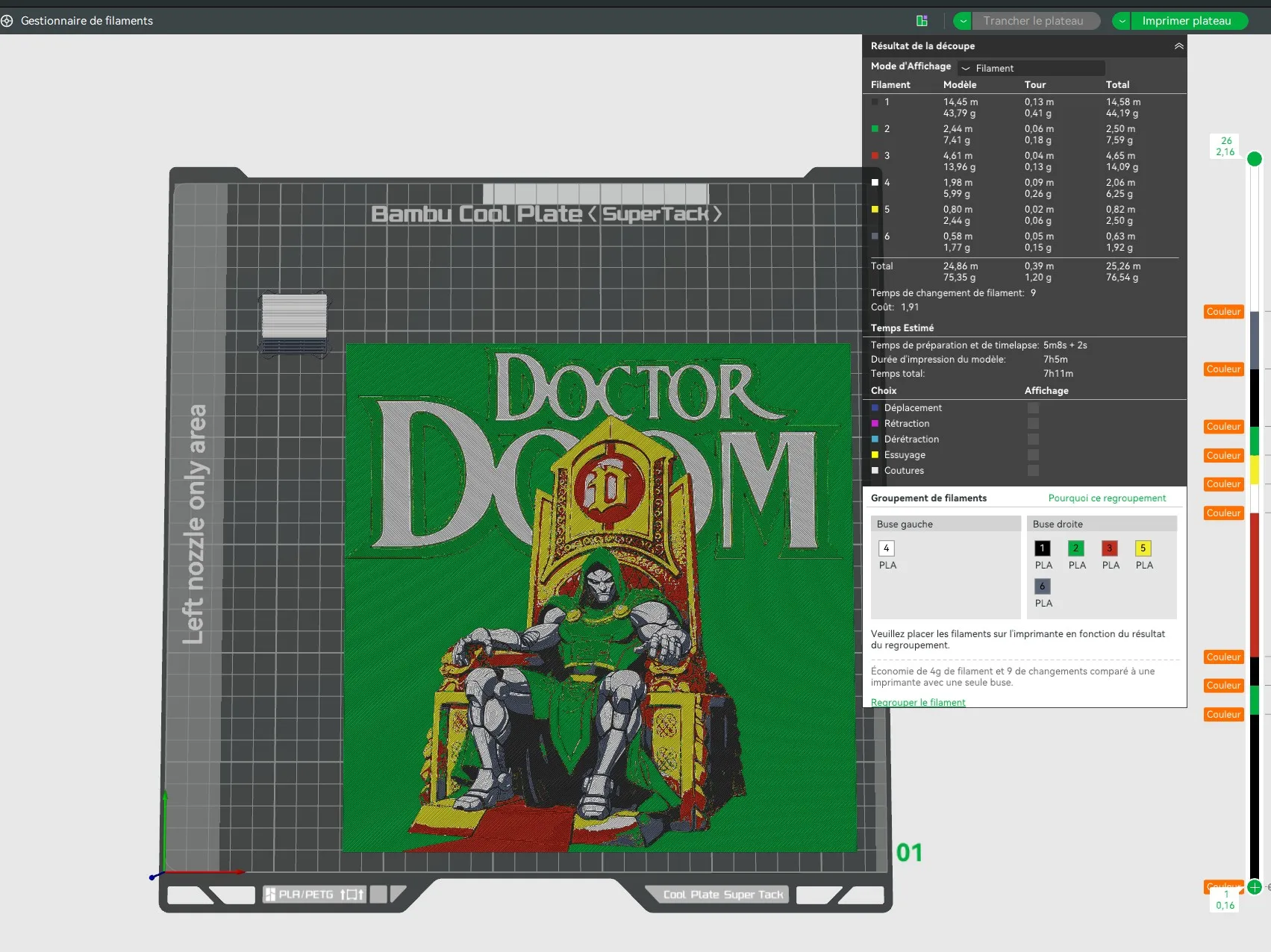Toggle the Essuyage display checkbox
The image size is (1271, 952).
[1033, 455]
